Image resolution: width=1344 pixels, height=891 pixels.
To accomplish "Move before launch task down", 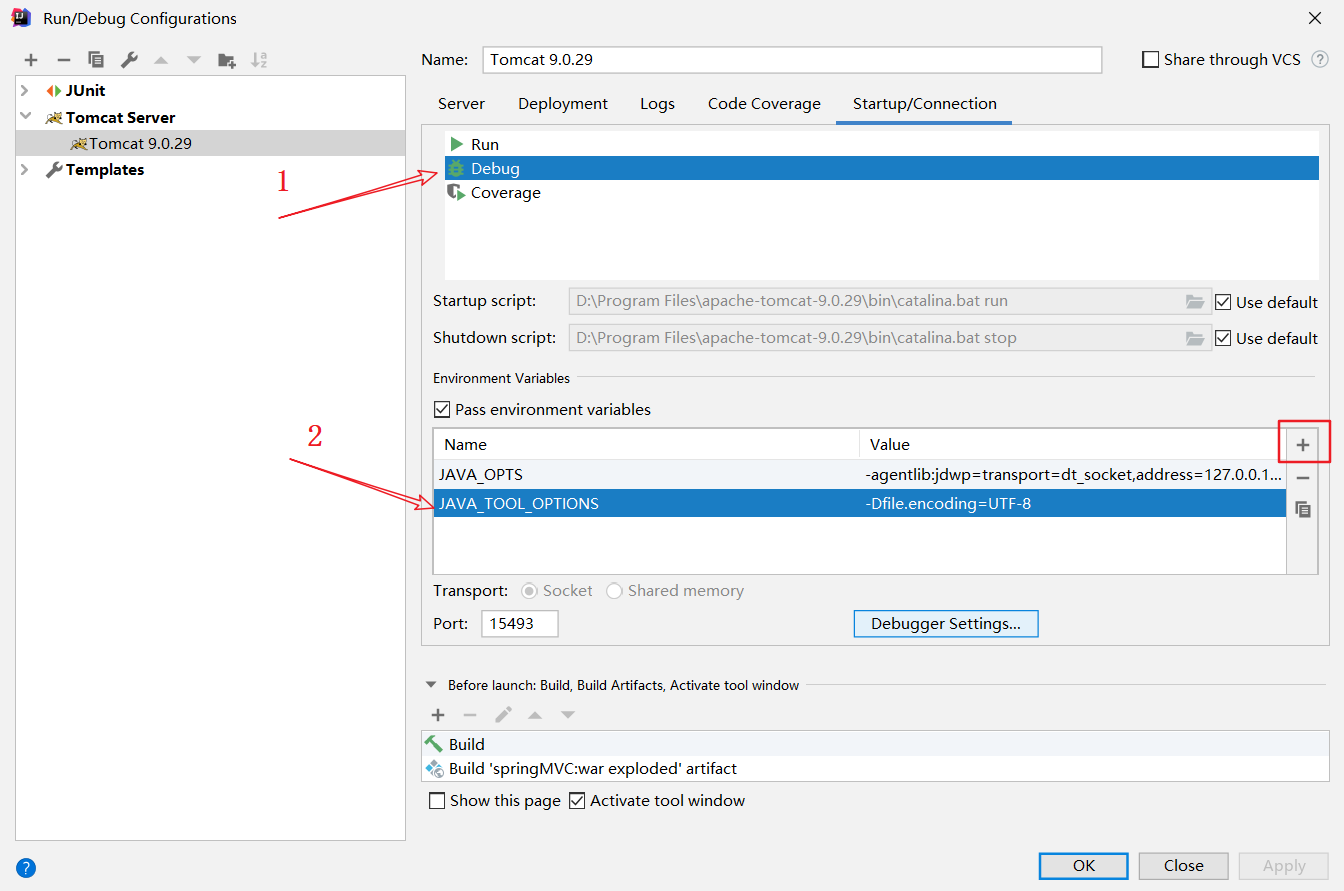I will (x=568, y=715).
